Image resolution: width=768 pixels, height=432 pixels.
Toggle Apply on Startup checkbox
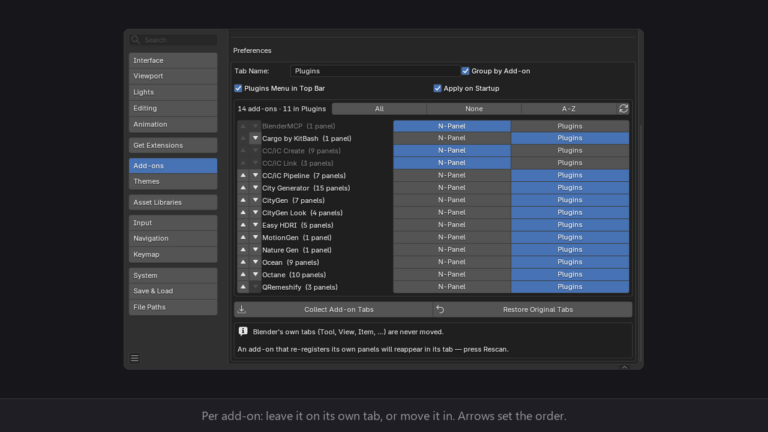437,88
